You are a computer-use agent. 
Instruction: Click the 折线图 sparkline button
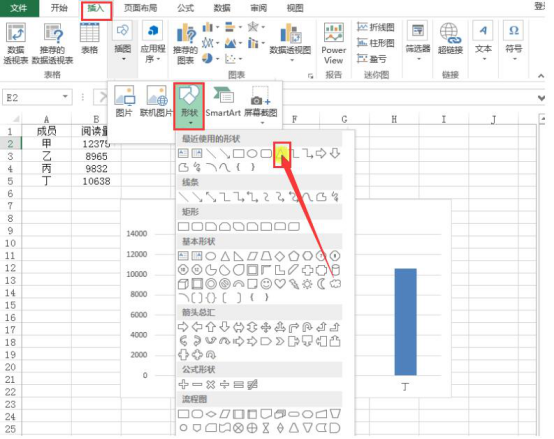(376, 27)
